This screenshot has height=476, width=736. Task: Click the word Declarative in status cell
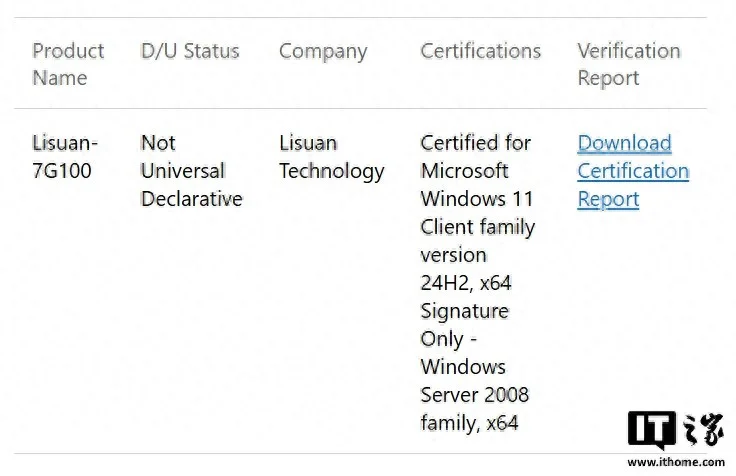coord(191,199)
